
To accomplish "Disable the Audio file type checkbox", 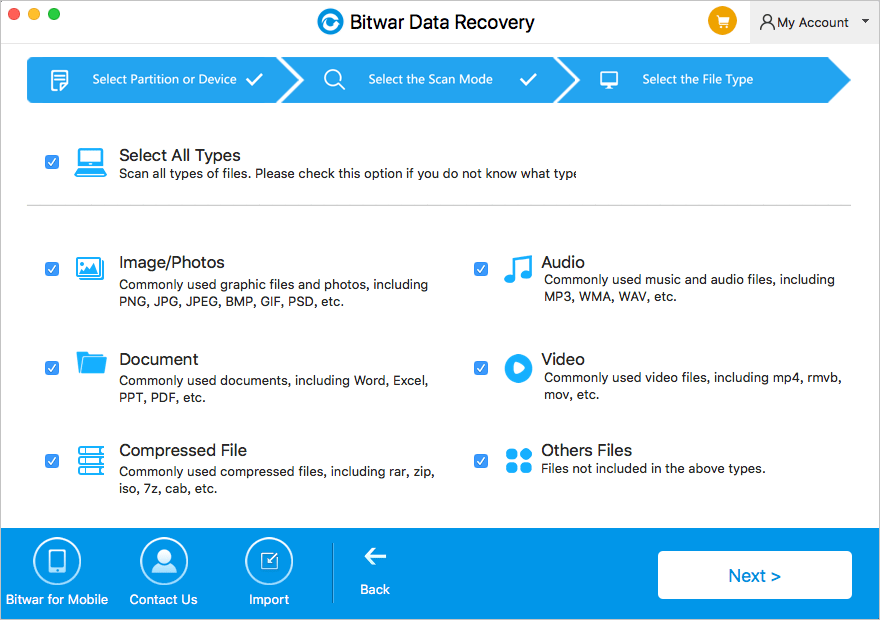I will click(x=480, y=269).
